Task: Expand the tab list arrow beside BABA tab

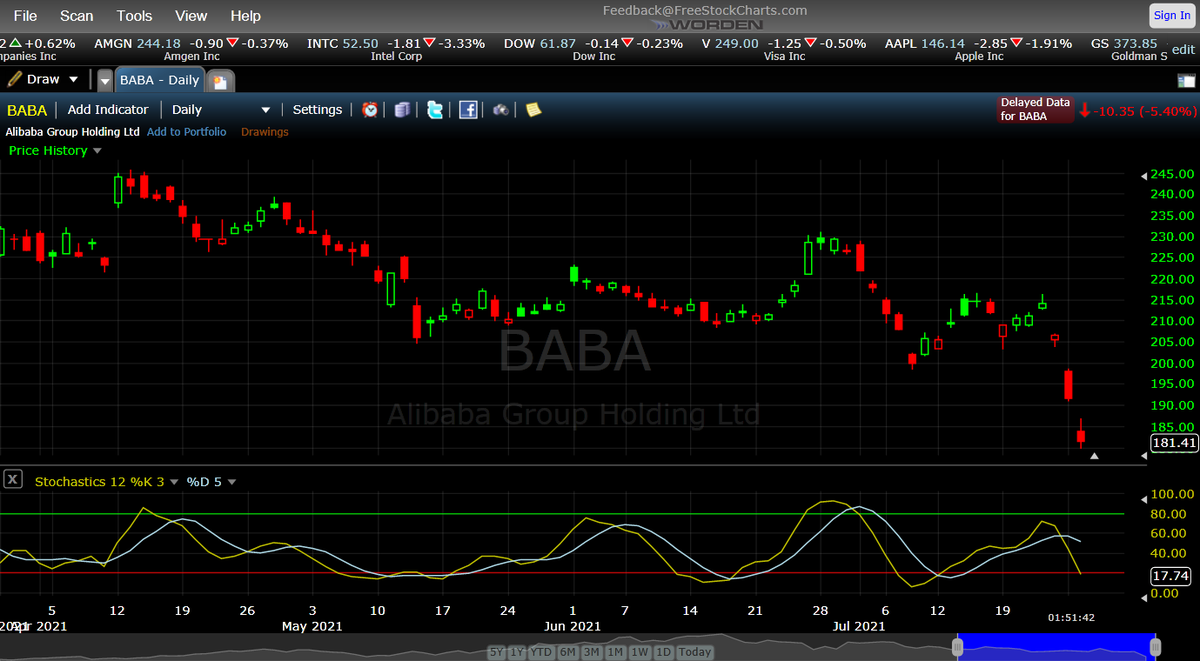Action: (x=105, y=80)
